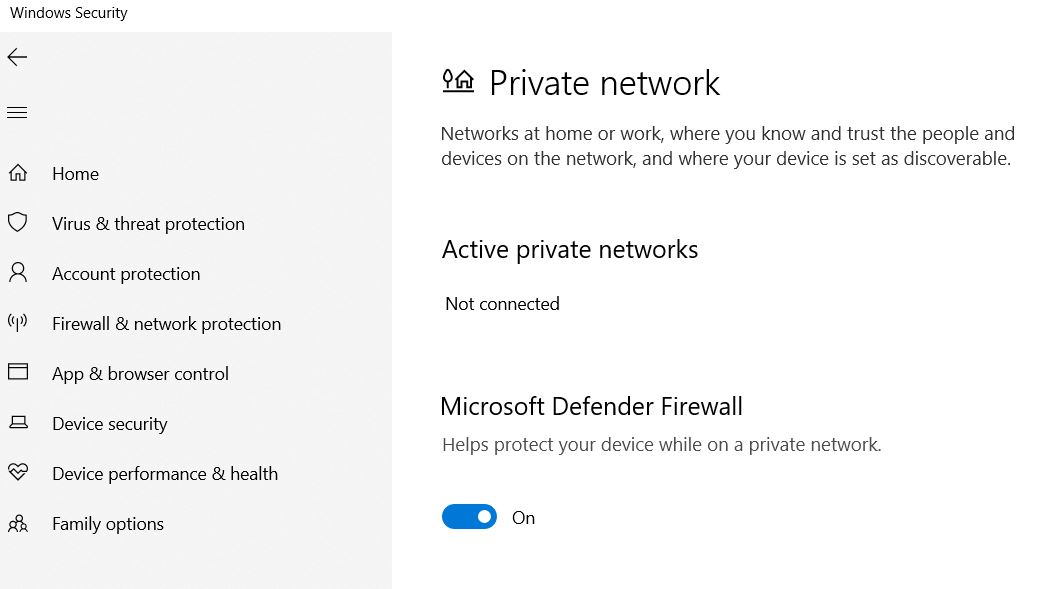Open Virus & threat protection page
1046x589 pixels.
point(148,224)
